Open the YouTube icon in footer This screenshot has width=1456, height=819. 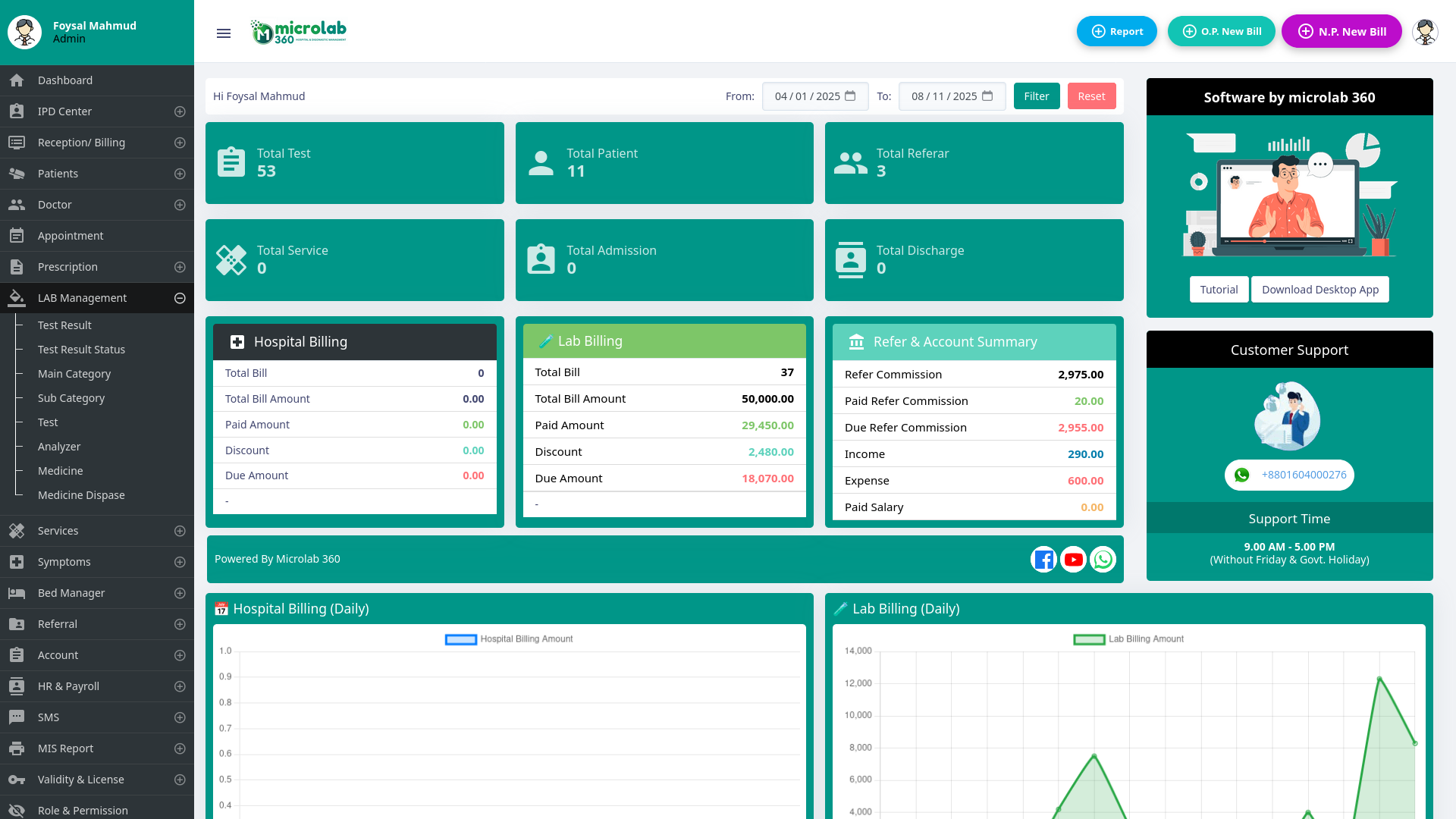click(1073, 560)
